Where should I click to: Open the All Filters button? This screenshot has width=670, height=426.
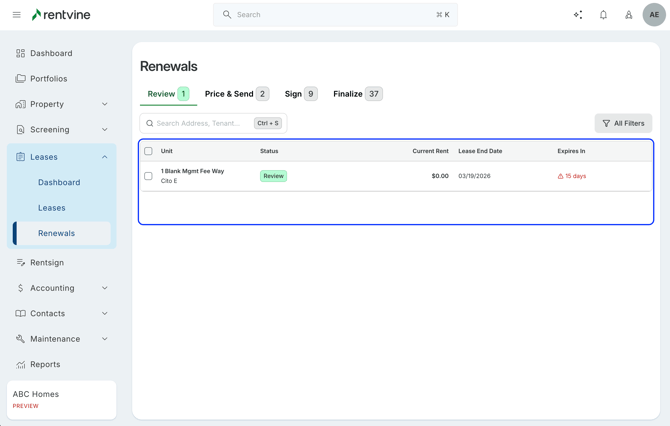click(623, 123)
